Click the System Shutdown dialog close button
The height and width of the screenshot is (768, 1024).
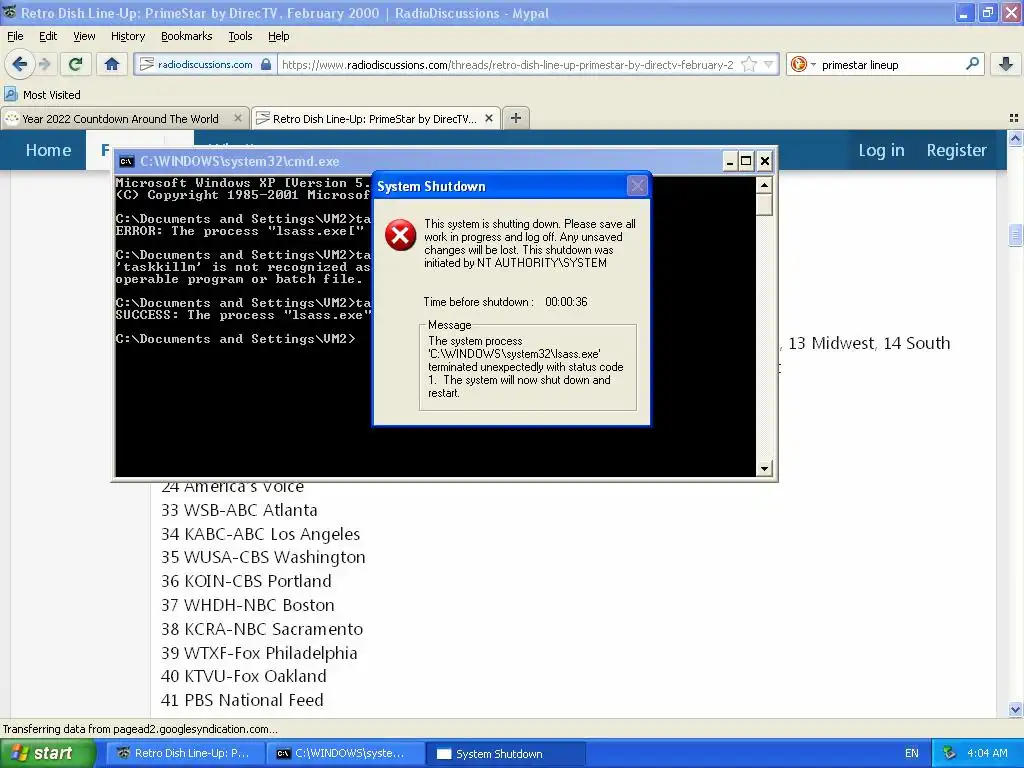coord(637,186)
